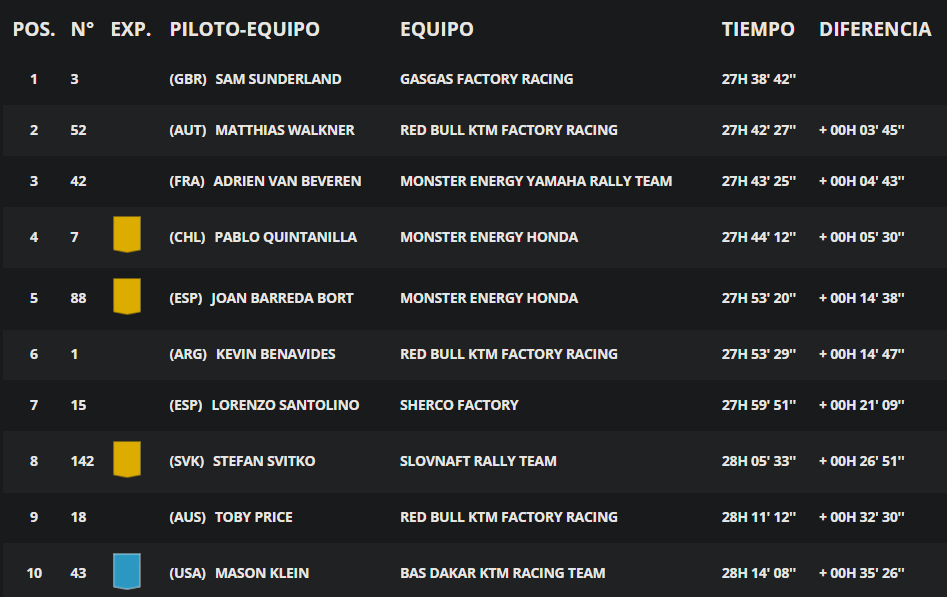Viewport: 947px width, 597px height.
Task: Open Kevin Benavides rider entry
Action: click(x=276, y=354)
